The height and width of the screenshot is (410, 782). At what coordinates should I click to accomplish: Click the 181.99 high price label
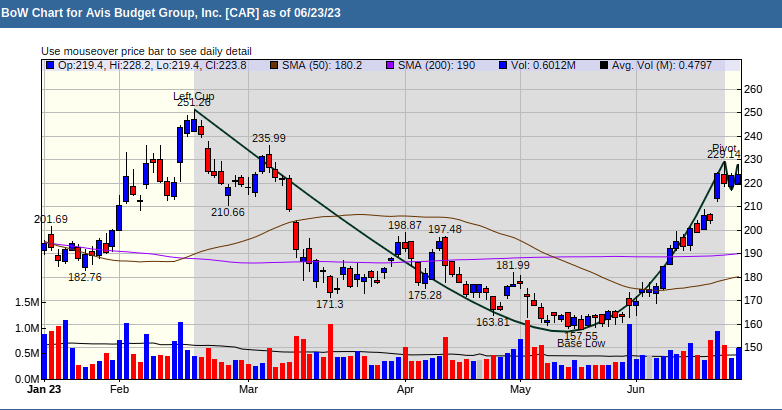[513, 265]
